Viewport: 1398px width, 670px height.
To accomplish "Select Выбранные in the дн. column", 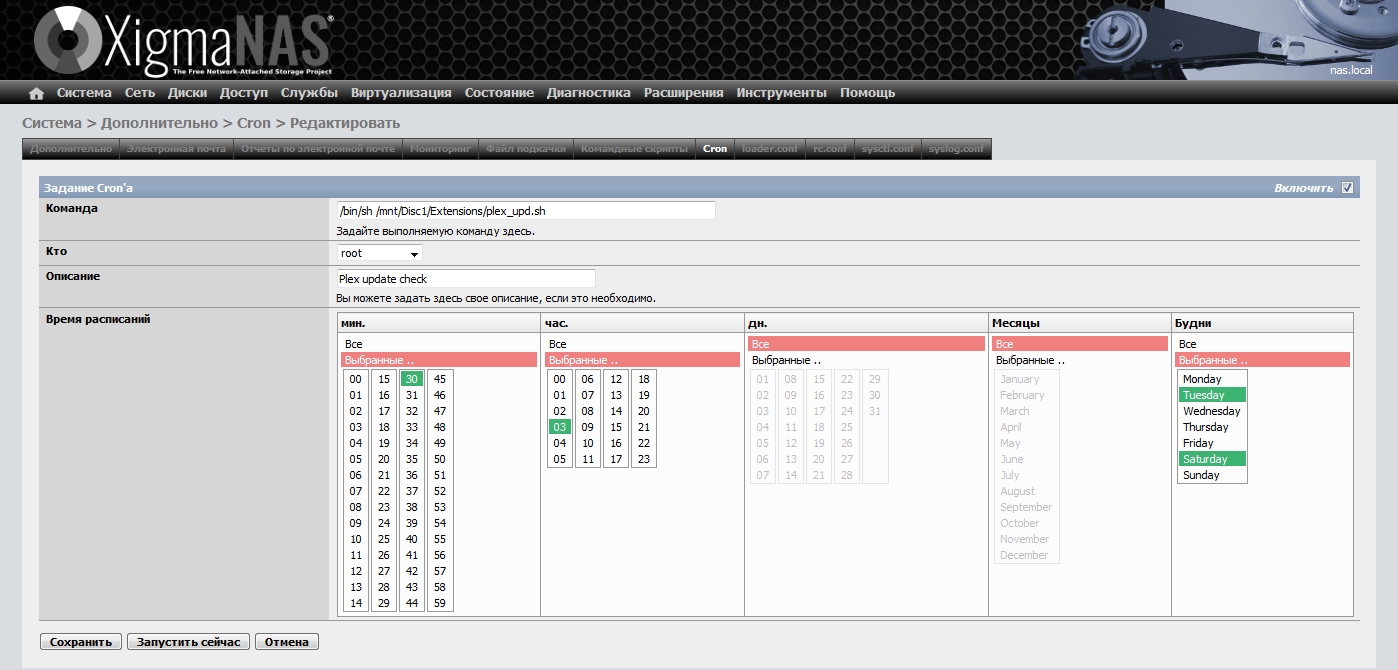I will pos(866,360).
